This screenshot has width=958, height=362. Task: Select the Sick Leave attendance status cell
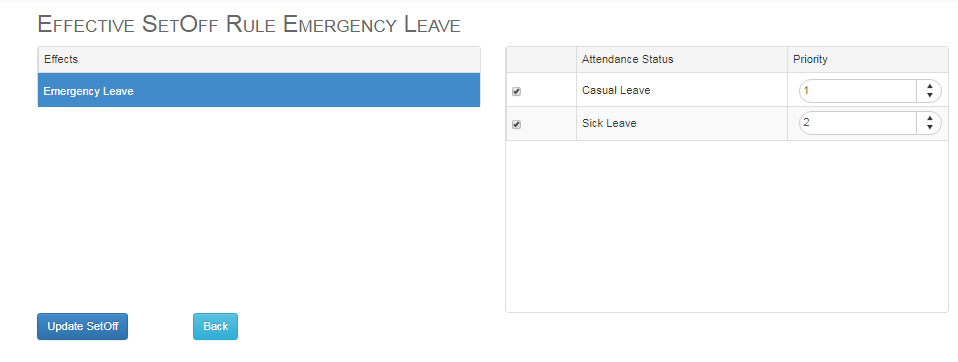(x=682, y=123)
